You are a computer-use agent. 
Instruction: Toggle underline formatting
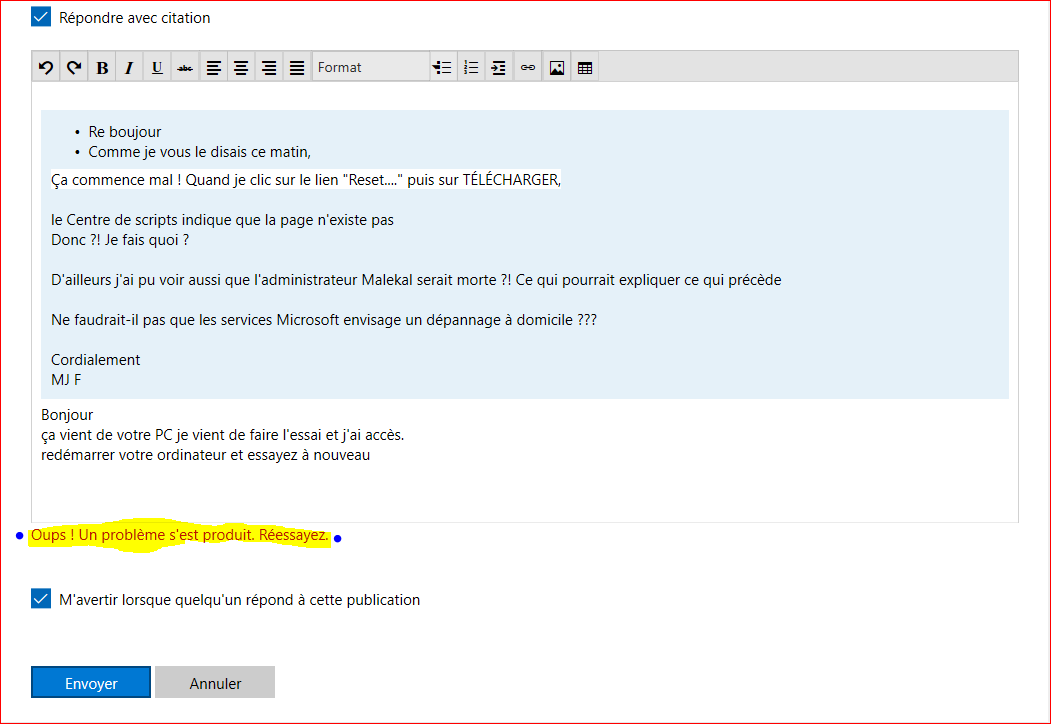[157, 67]
